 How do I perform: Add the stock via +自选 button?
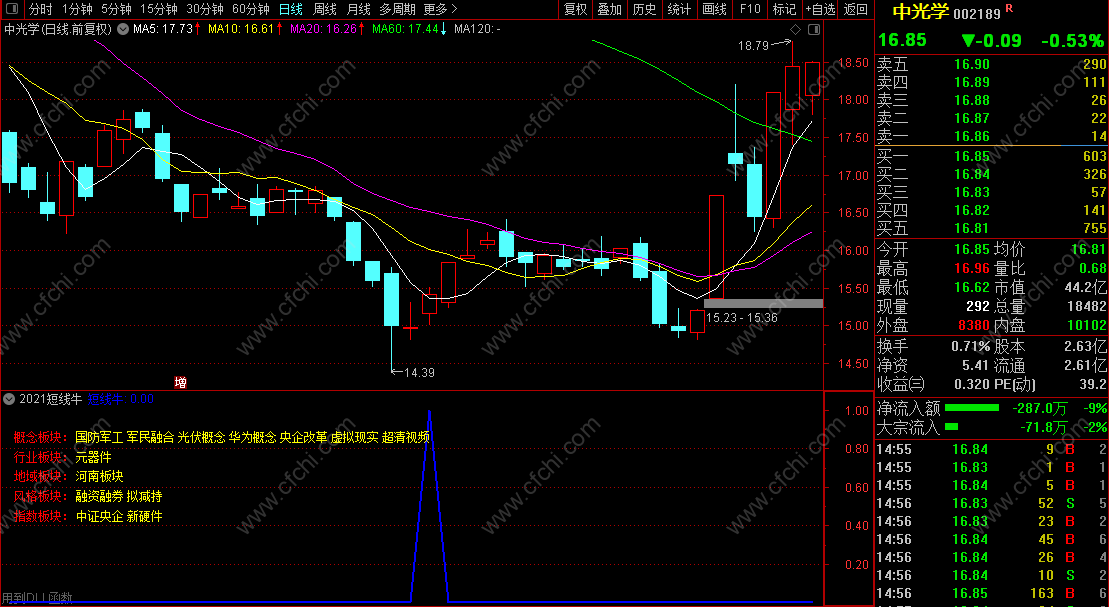(820, 9)
